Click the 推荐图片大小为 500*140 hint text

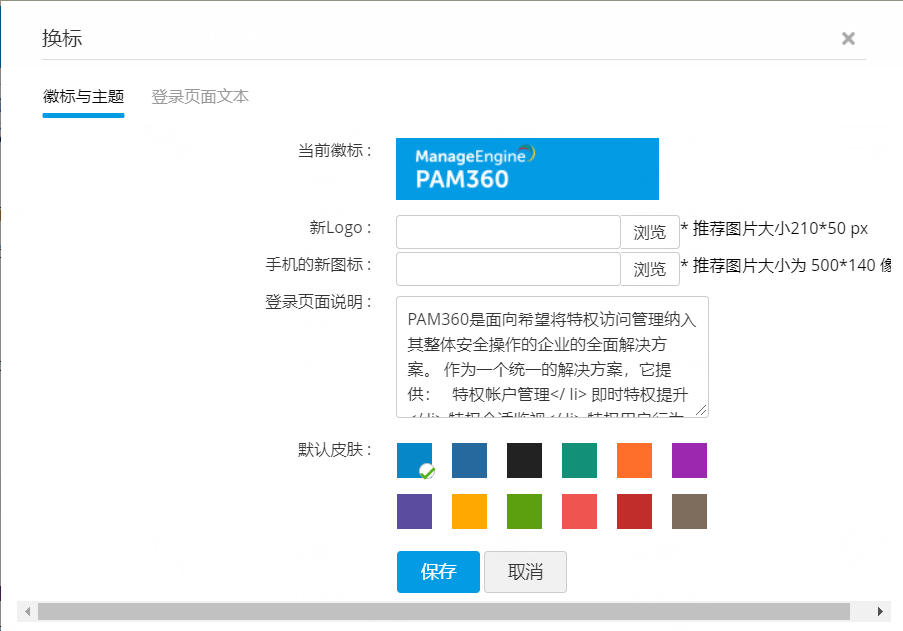pyautogui.click(x=786, y=265)
